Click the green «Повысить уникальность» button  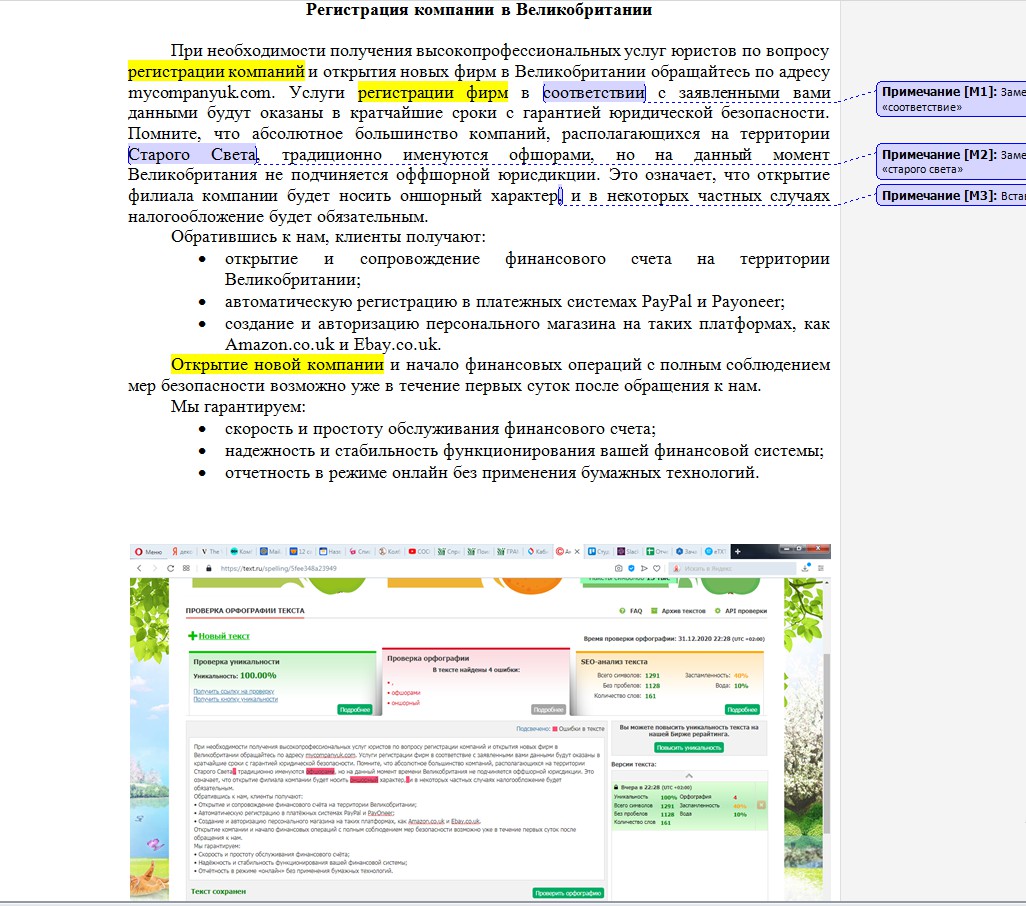tap(688, 748)
